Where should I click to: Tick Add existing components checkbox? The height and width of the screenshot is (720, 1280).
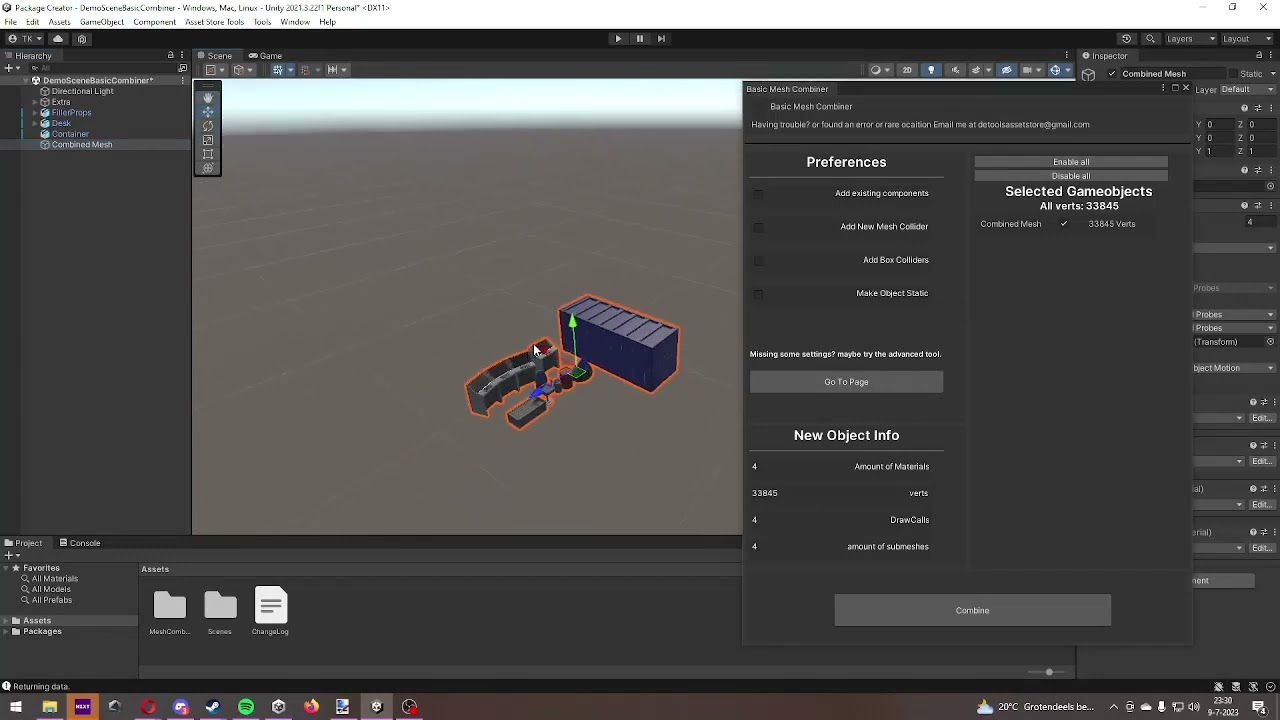point(757,194)
